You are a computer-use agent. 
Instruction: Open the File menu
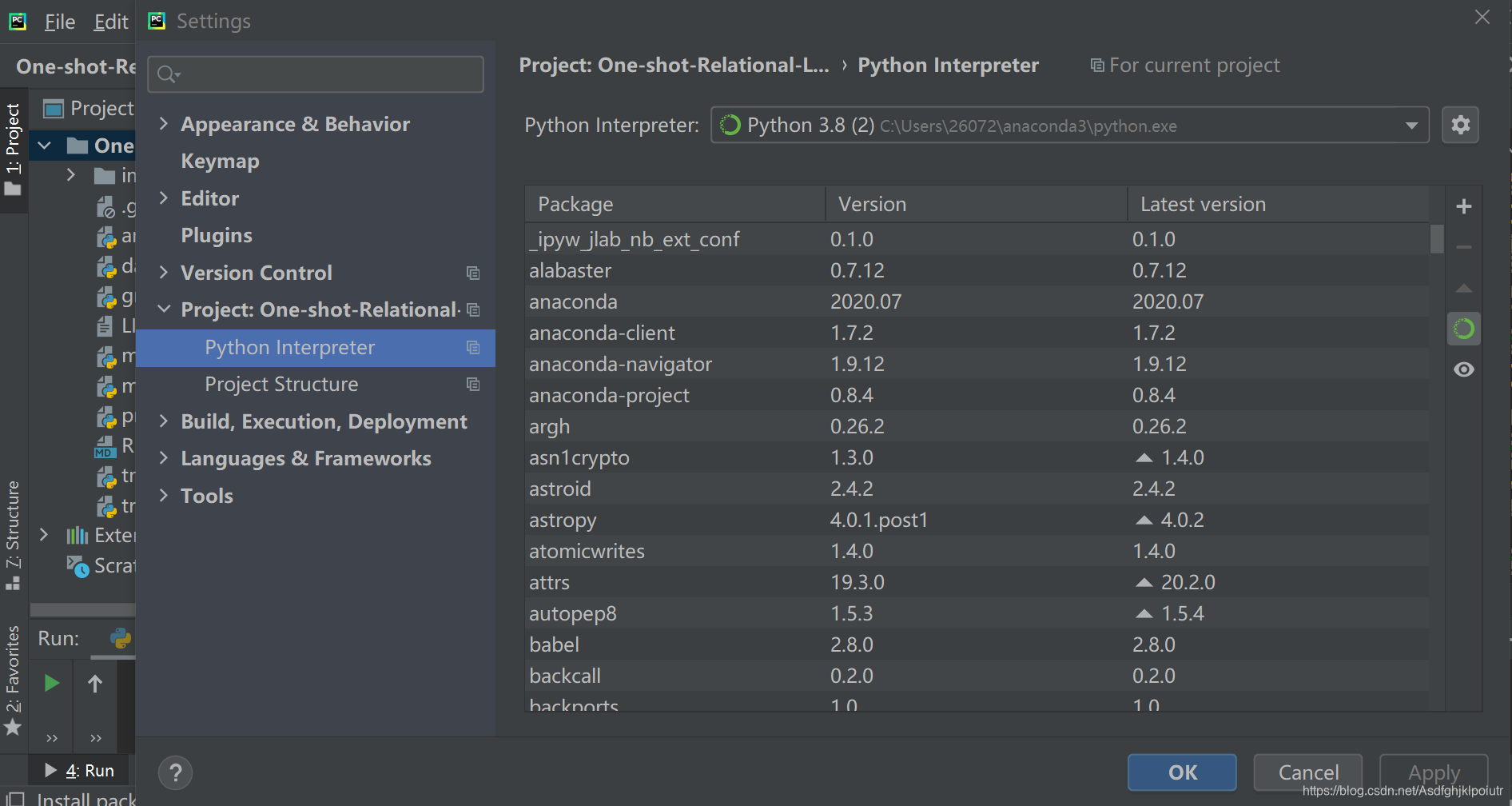pos(60,22)
